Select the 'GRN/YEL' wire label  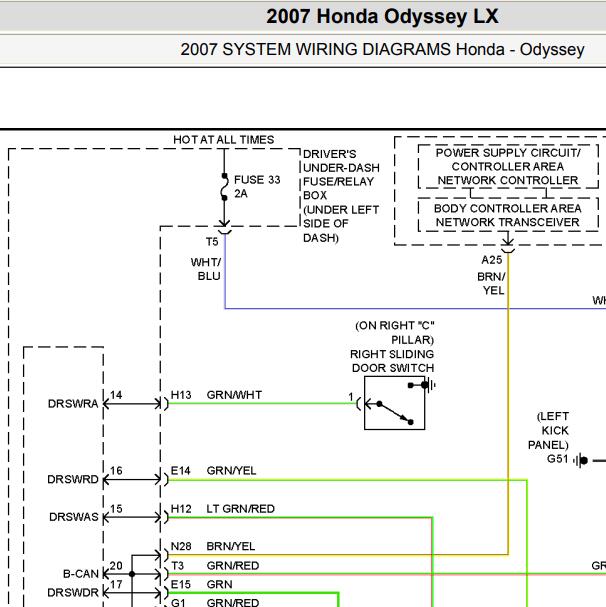tap(231, 471)
